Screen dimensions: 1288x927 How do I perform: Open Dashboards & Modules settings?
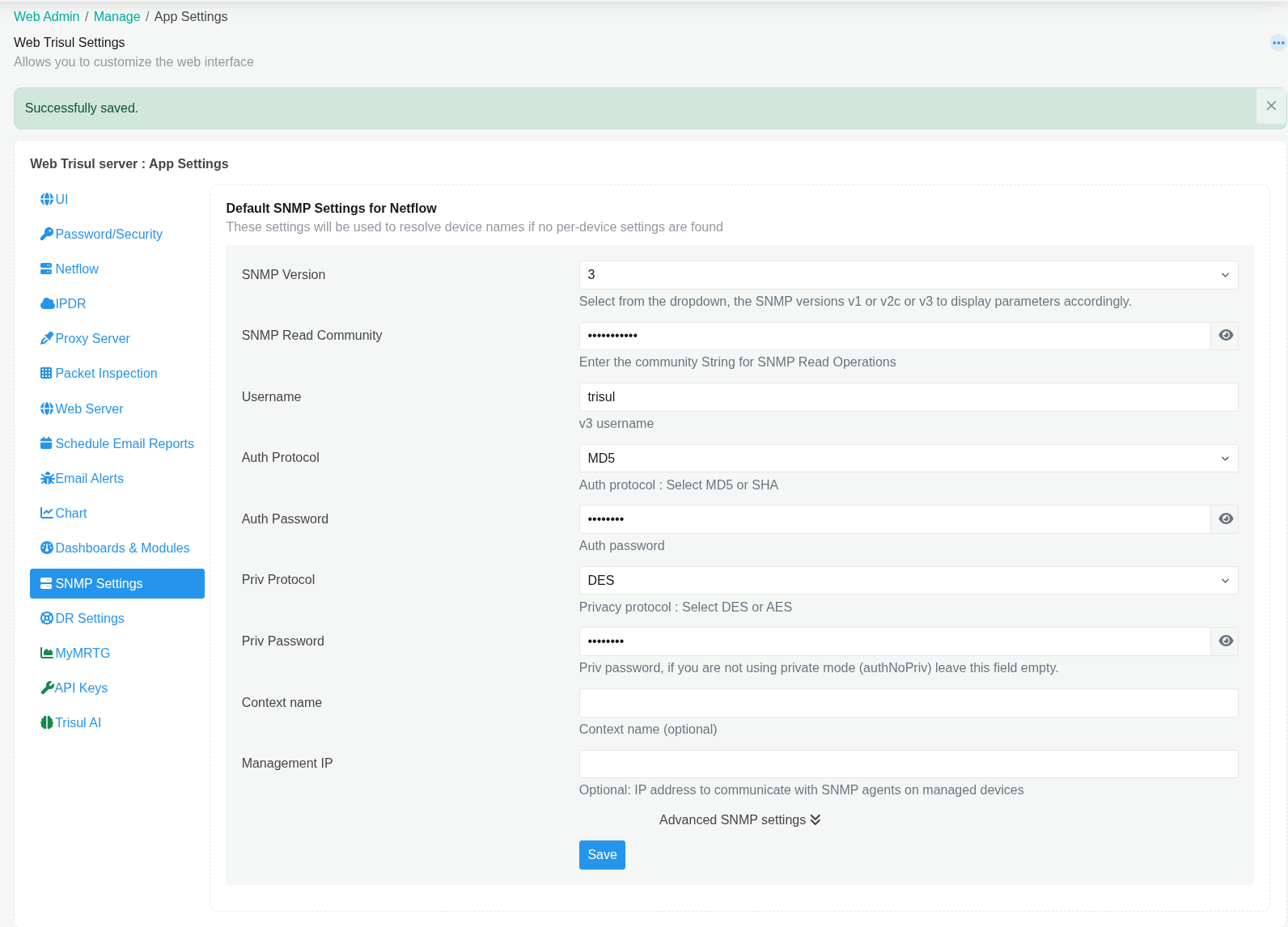[x=117, y=548]
